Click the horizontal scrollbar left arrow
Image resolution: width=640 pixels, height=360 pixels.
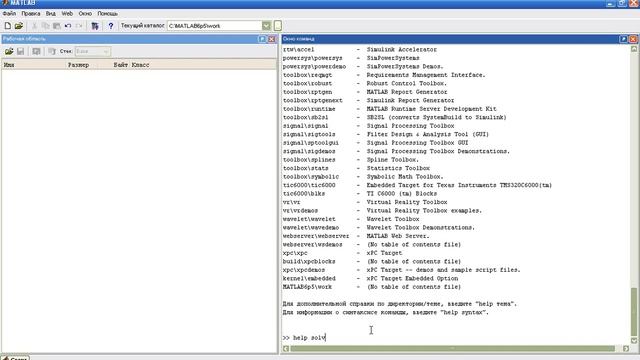click(286, 349)
